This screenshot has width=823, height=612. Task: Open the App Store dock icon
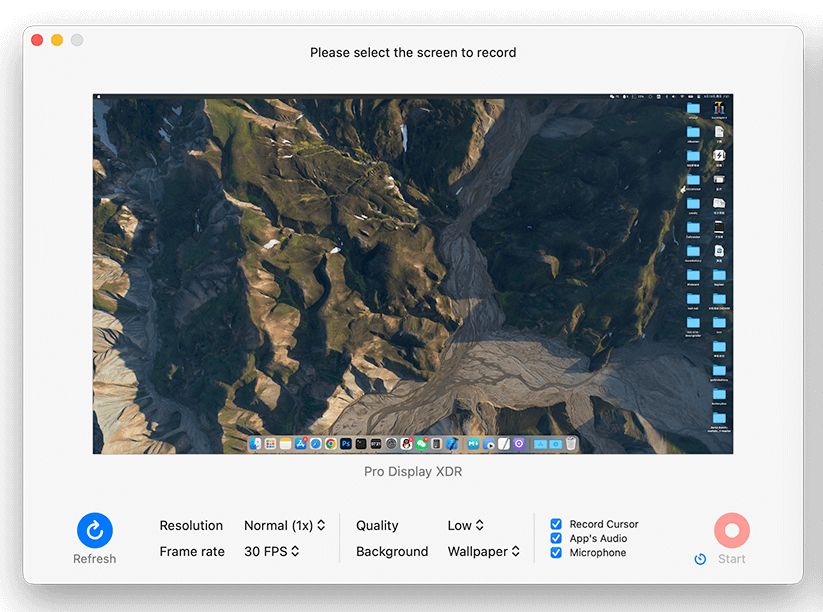click(299, 443)
